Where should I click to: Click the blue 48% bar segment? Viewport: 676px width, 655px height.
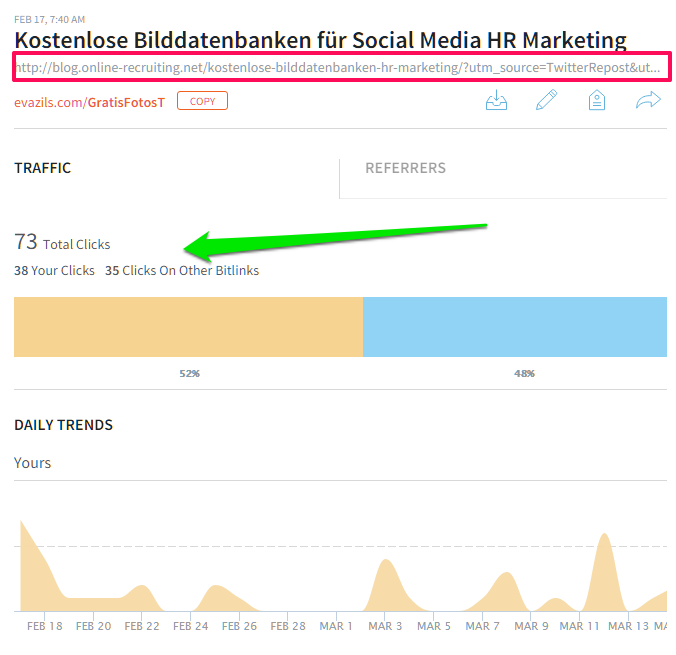click(514, 327)
